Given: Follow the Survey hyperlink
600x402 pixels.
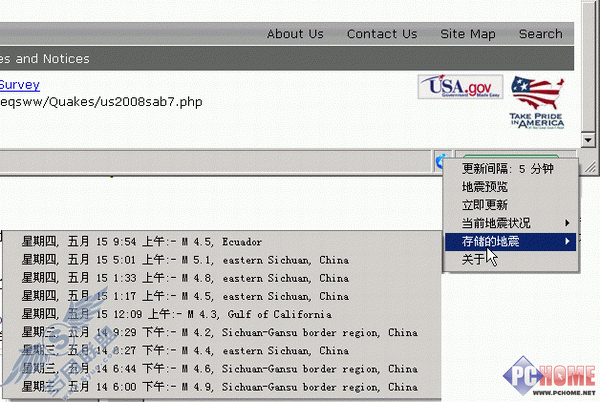Looking at the screenshot, I should [20, 85].
